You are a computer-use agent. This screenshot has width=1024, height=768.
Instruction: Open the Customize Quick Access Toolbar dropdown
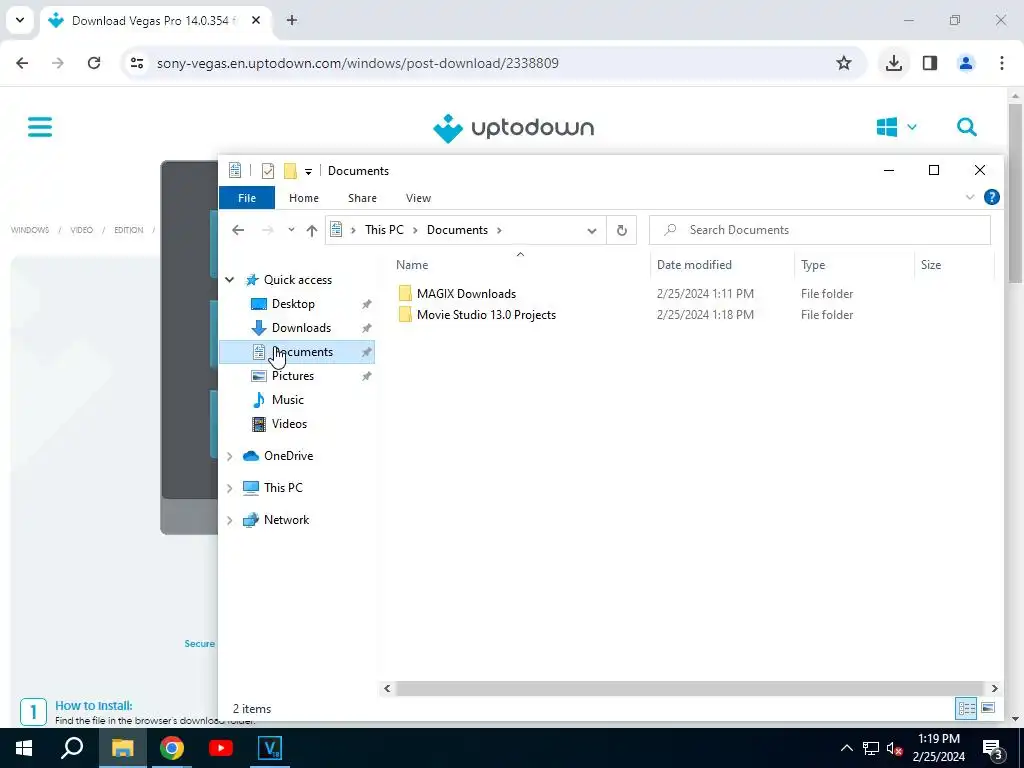[x=308, y=172]
